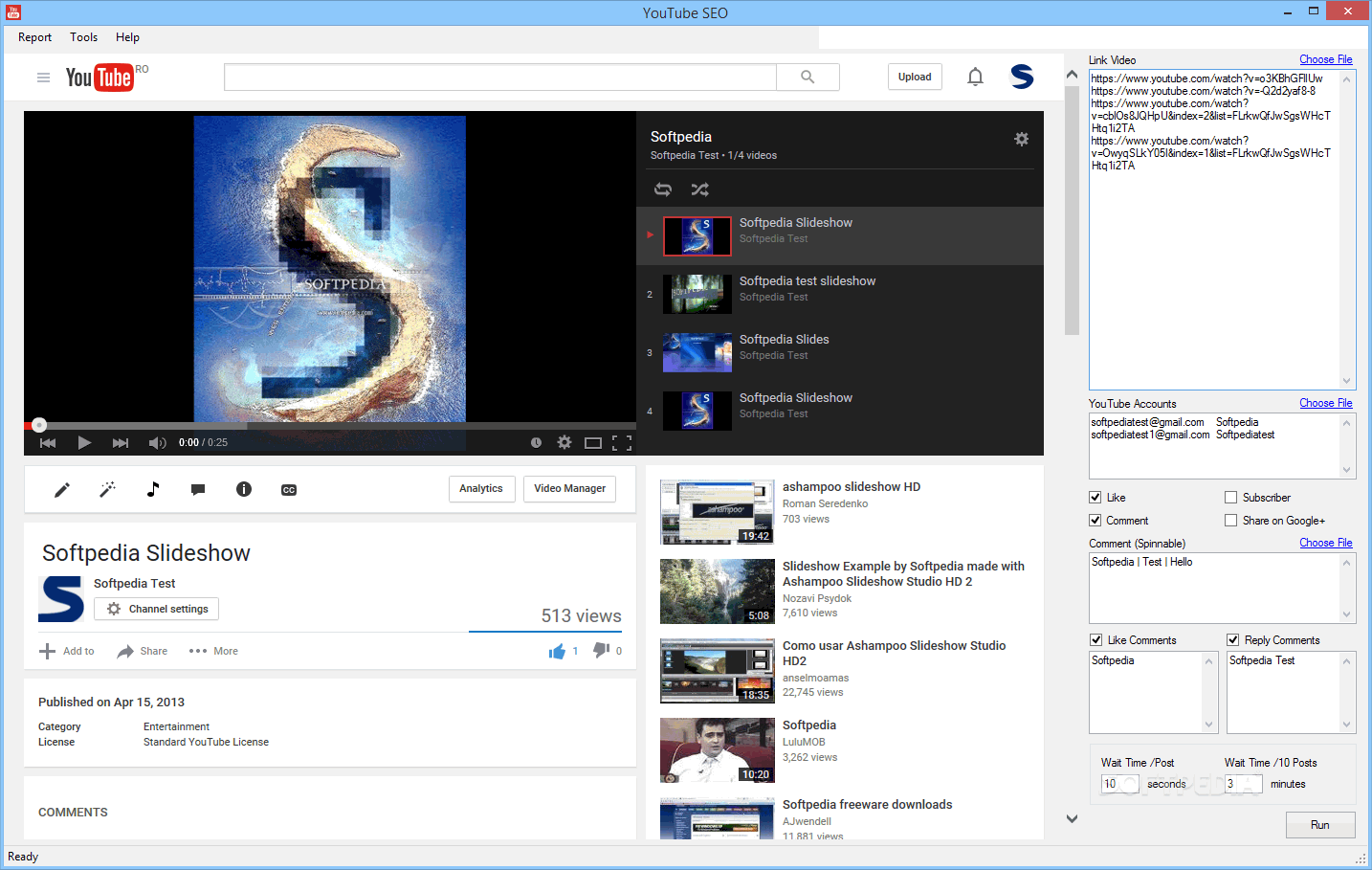Skip to next video in player

pyautogui.click(x=121, y=442)
